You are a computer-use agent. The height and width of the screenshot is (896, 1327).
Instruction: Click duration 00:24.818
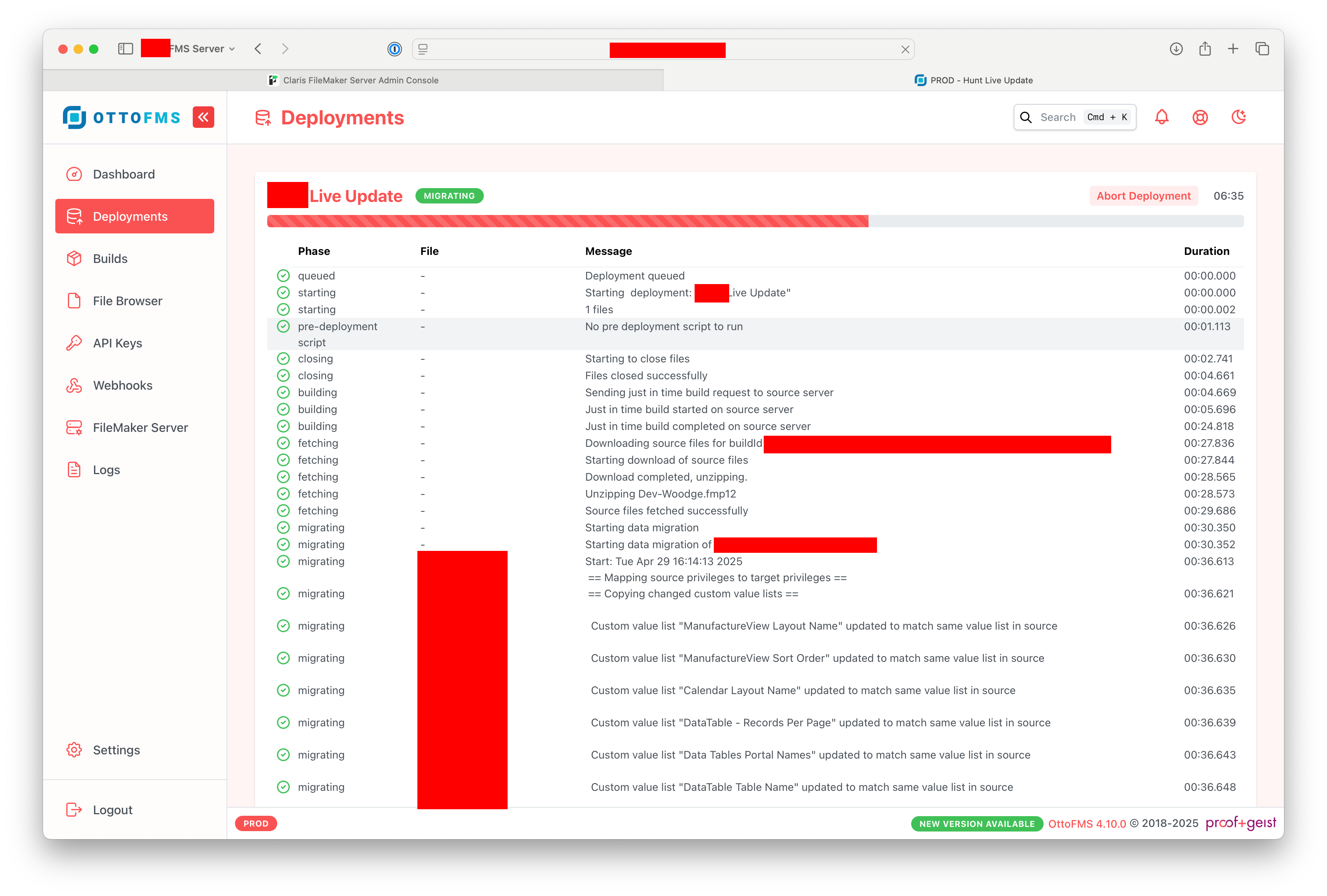[1208, 427]
